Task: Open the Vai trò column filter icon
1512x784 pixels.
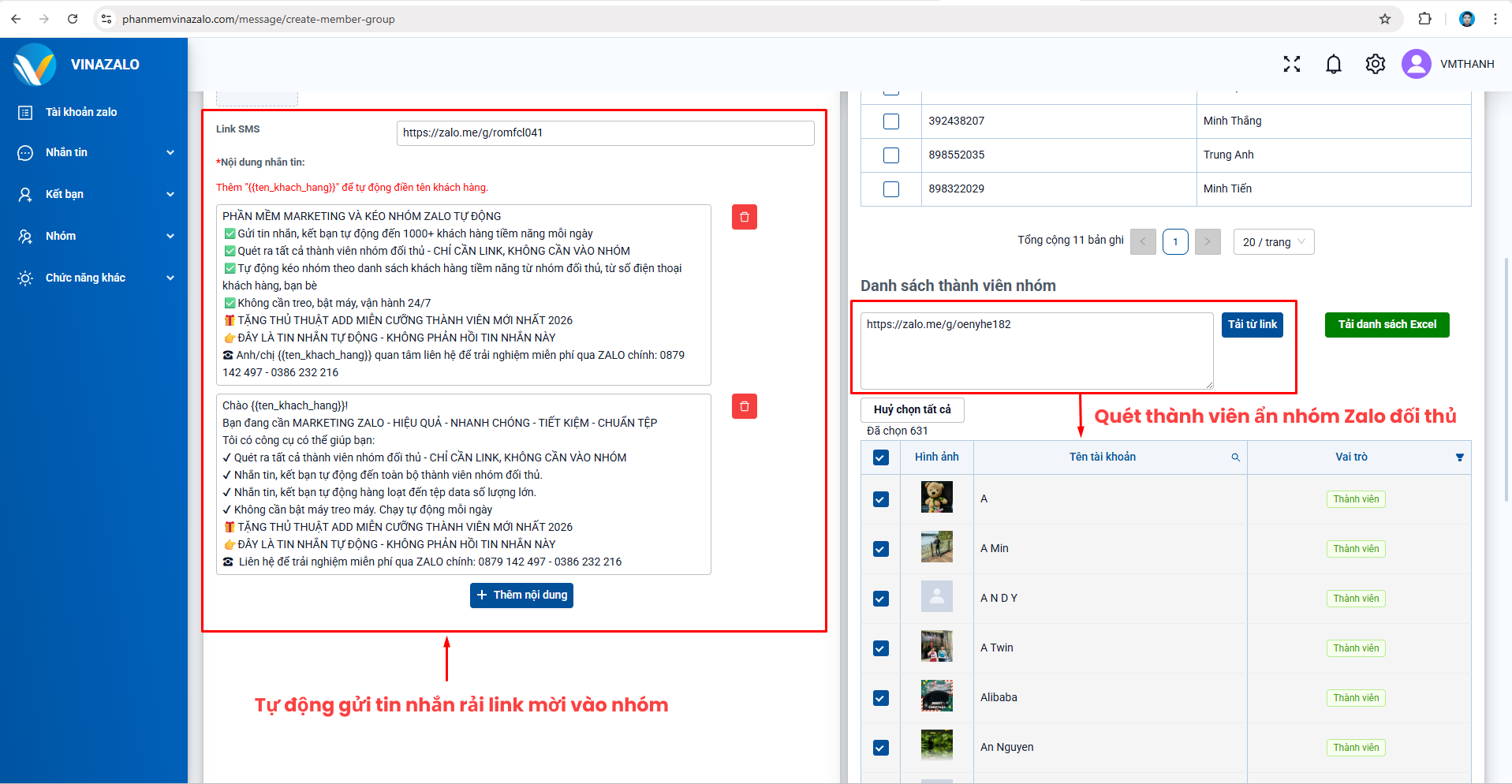Action: pos(1459,457)
